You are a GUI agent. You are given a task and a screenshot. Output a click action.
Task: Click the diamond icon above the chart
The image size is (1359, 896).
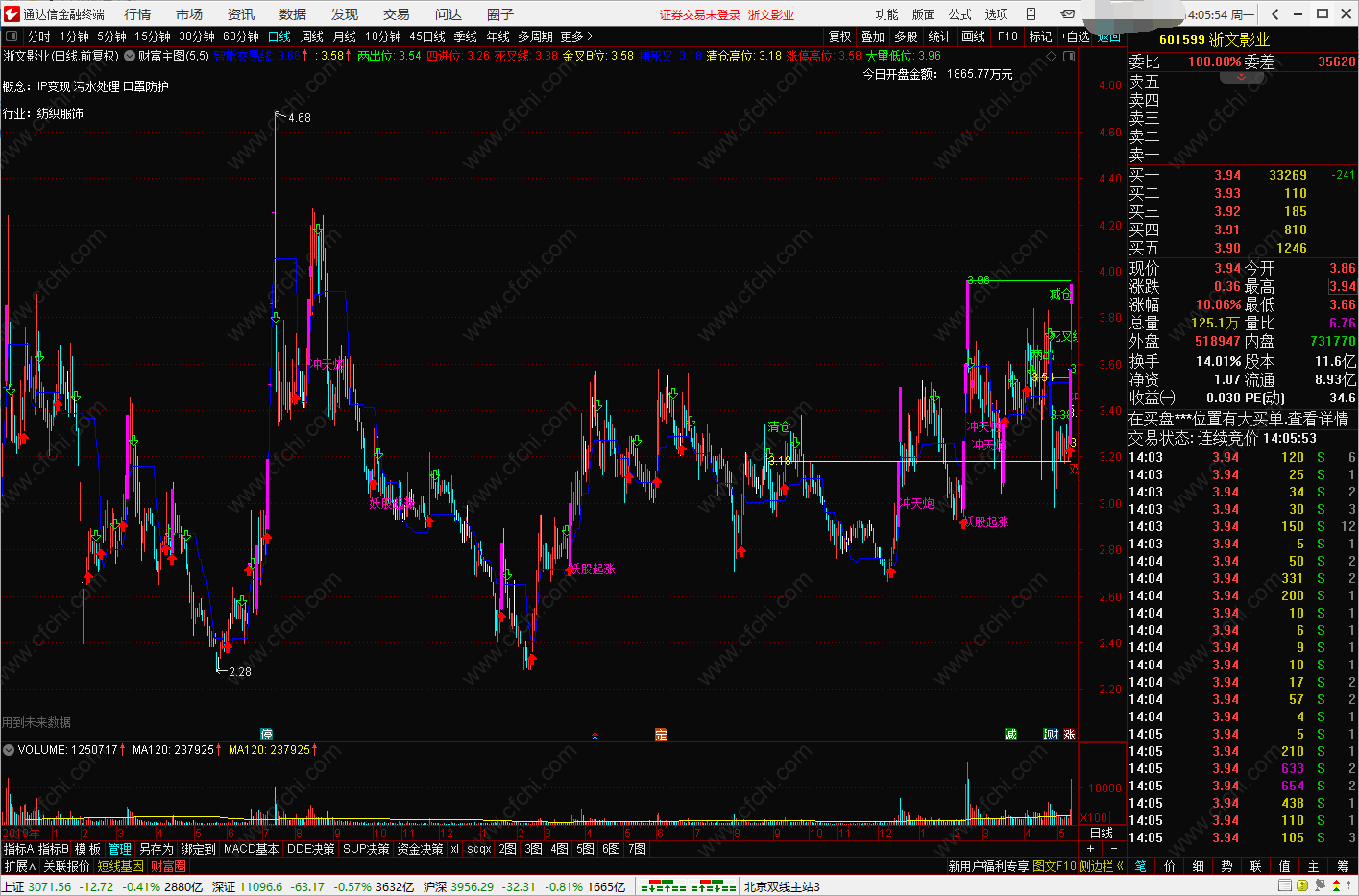tap(1052, 56)
